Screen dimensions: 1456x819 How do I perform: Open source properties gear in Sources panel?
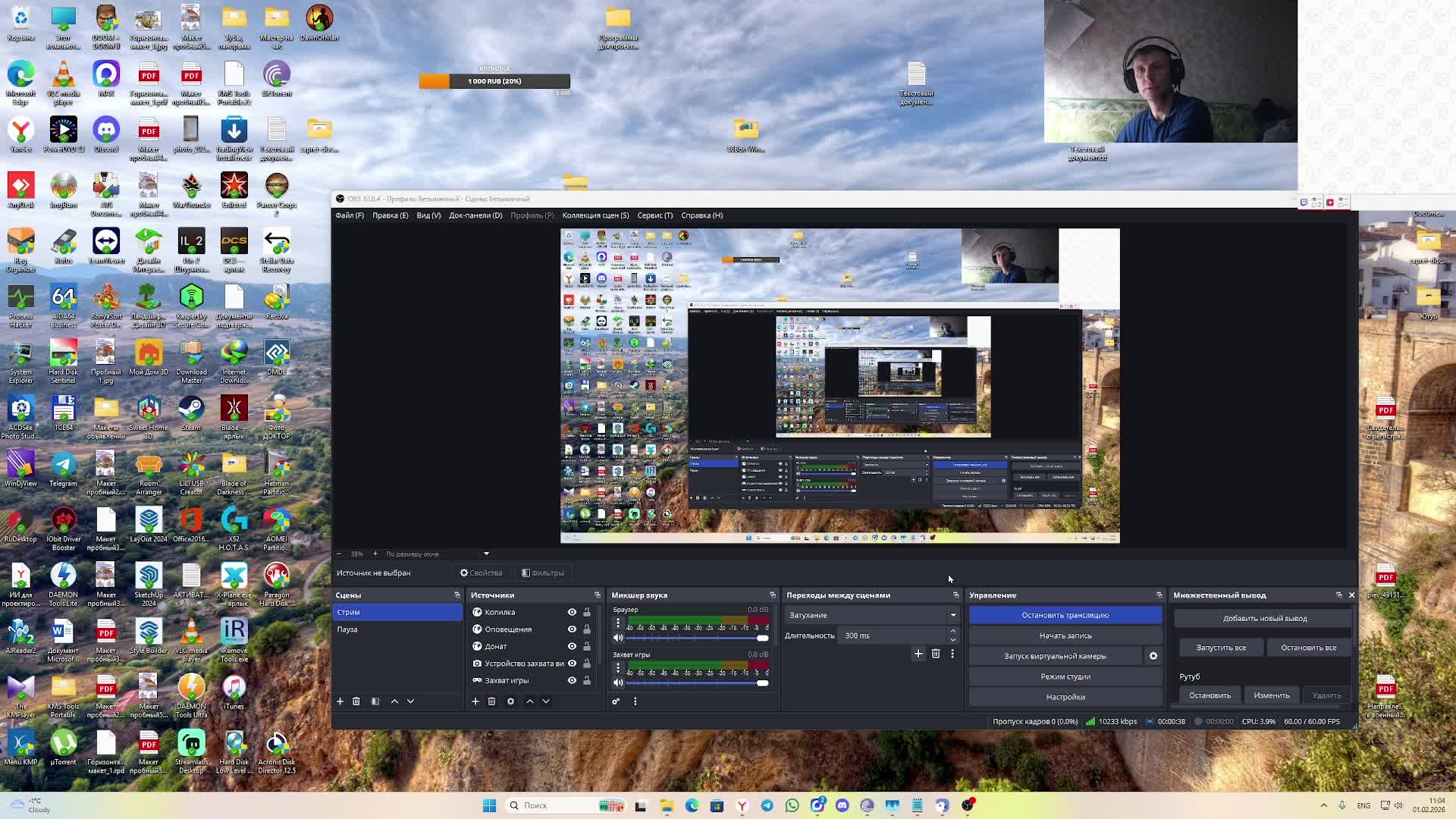click(x=510, y=701)
